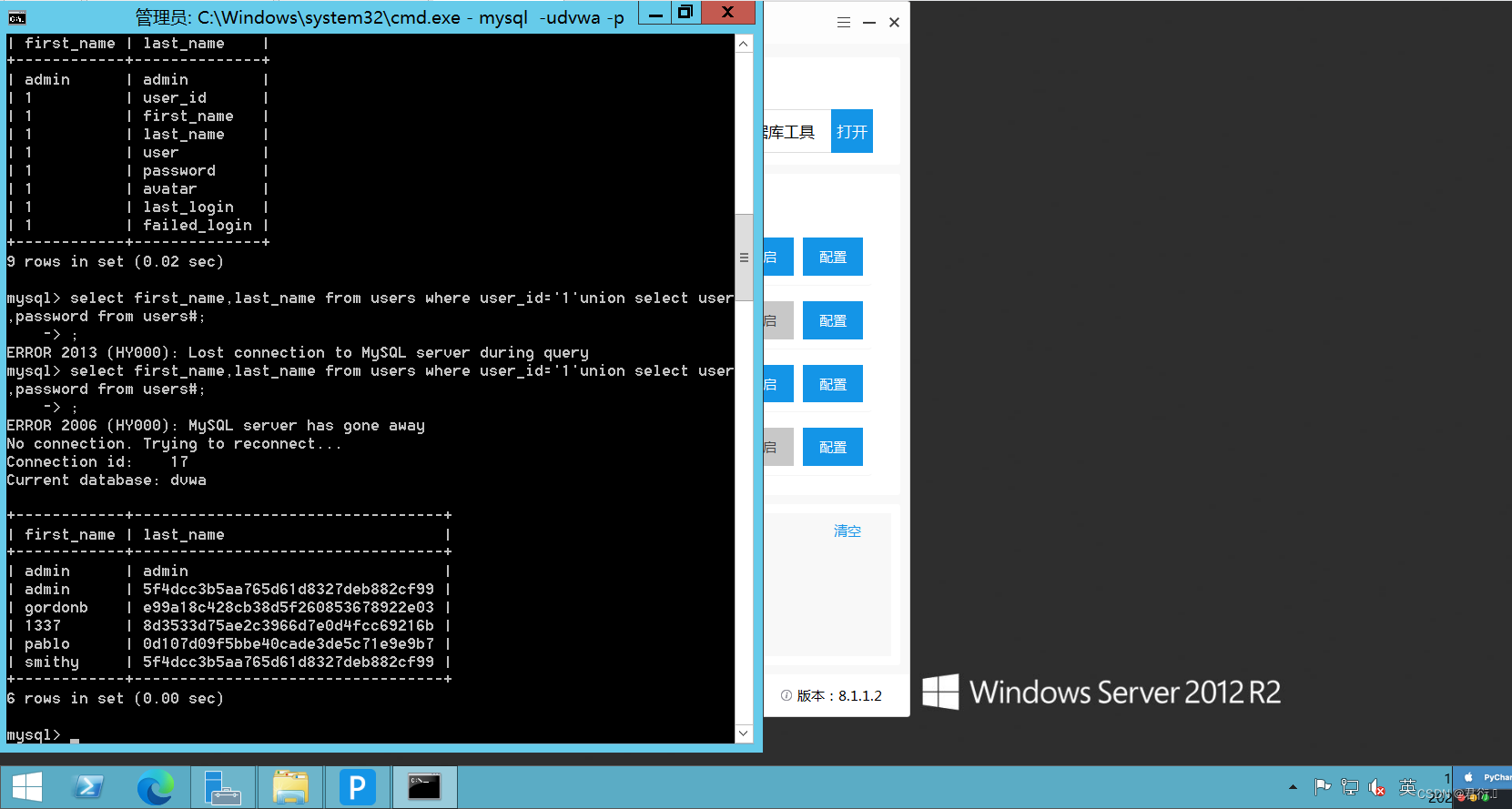The height and width of the screenshot is (809, 1512).
Task: Click the user_id row in upper table
Action: (138, 97)
